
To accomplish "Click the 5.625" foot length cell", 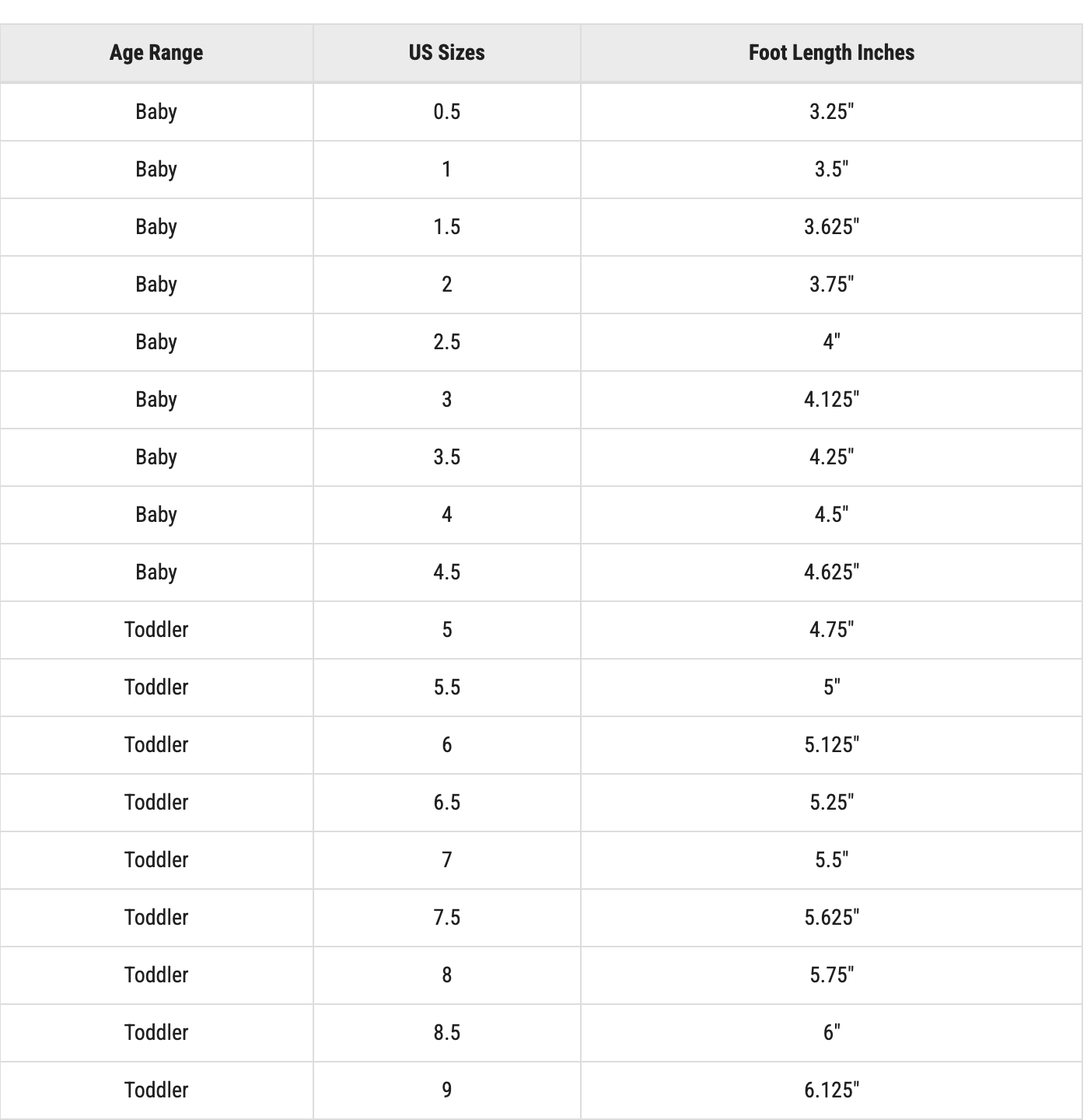I will [x=831, y=918].
